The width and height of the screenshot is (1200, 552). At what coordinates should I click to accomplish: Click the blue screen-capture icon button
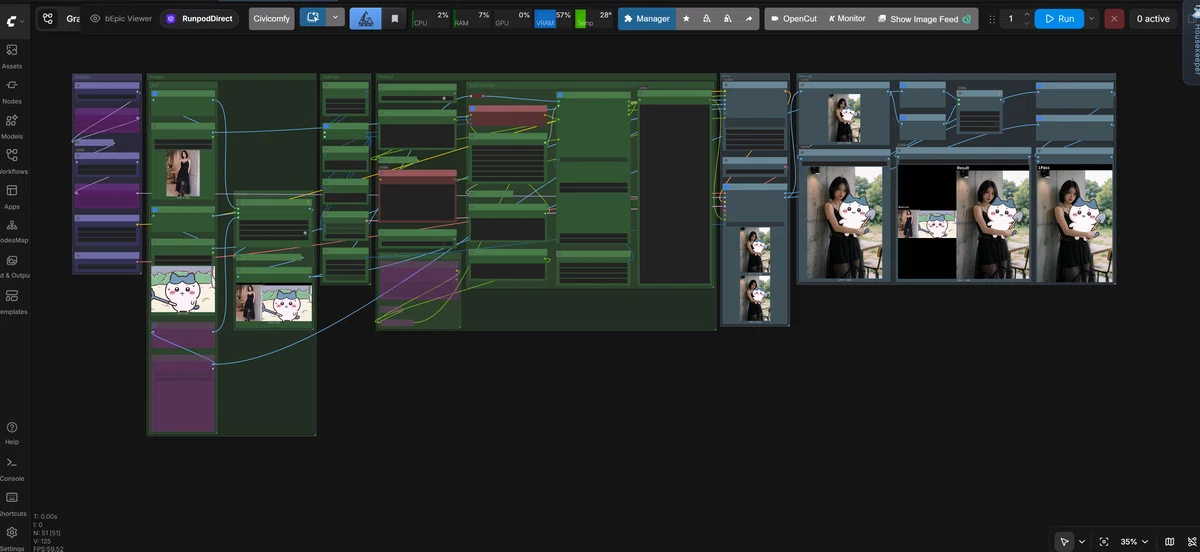[313, 17]
